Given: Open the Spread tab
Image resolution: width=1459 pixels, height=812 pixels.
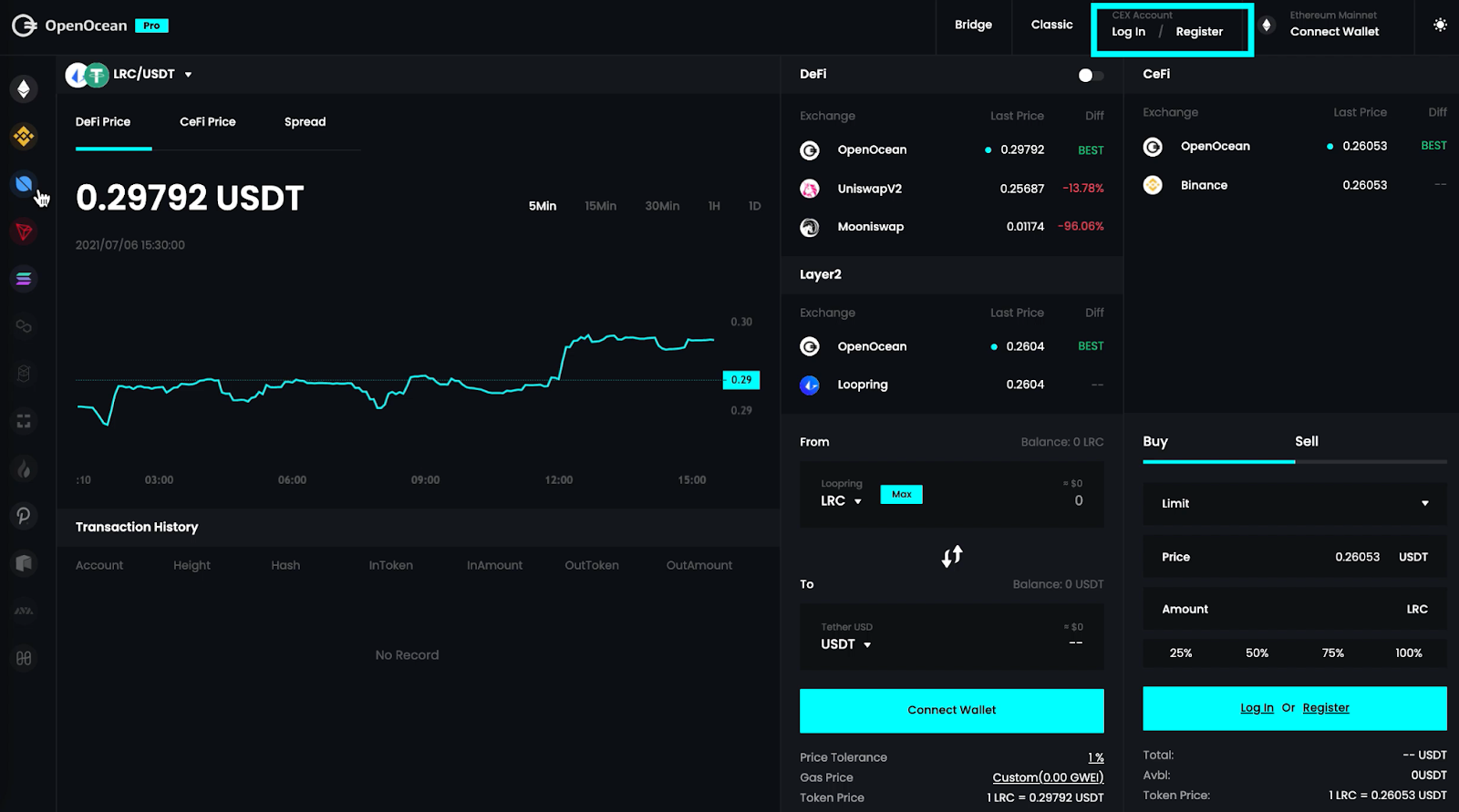Looking at the screenshot, I should point(305,122).
